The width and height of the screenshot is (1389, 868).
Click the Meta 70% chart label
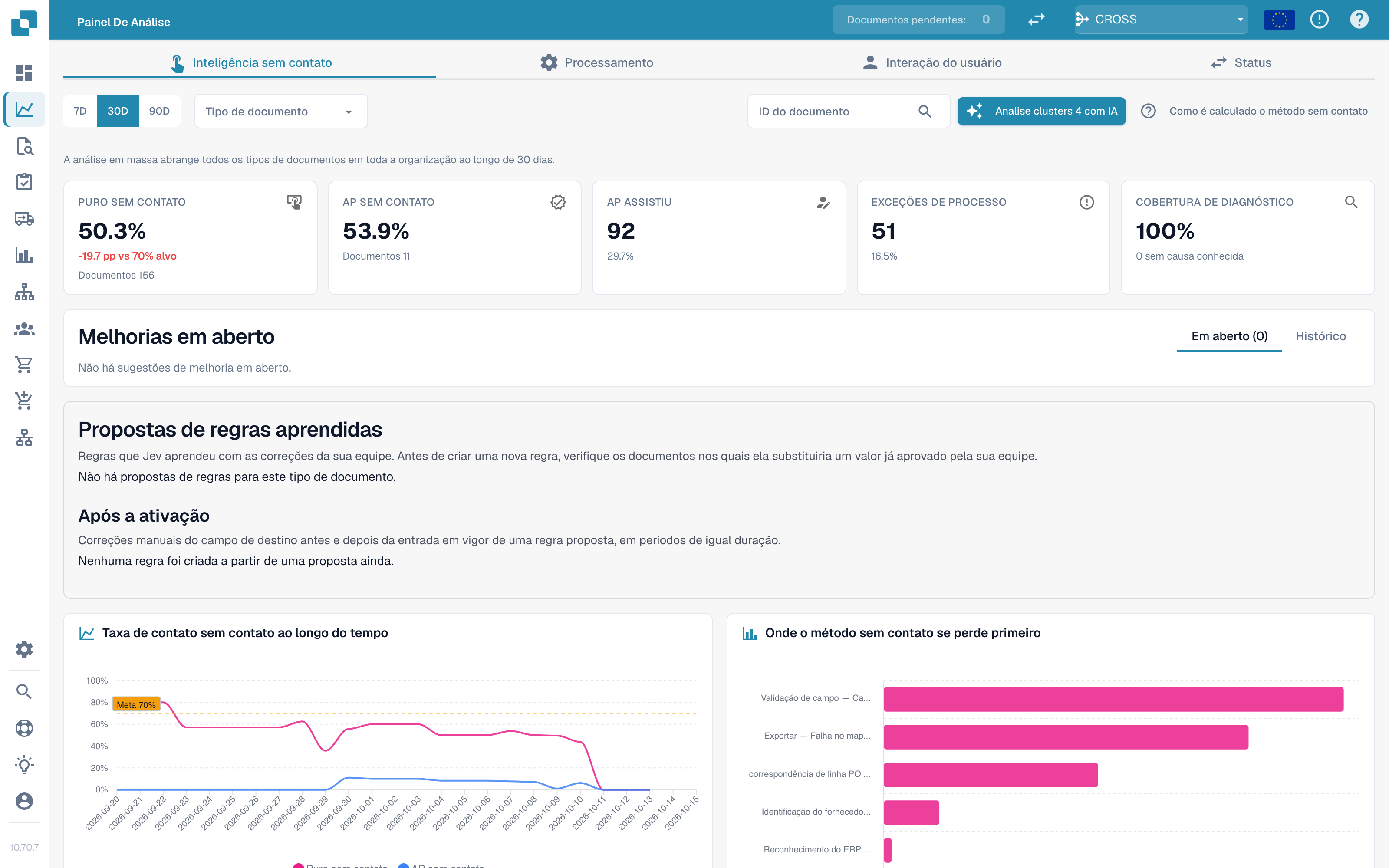coord(136,704)
